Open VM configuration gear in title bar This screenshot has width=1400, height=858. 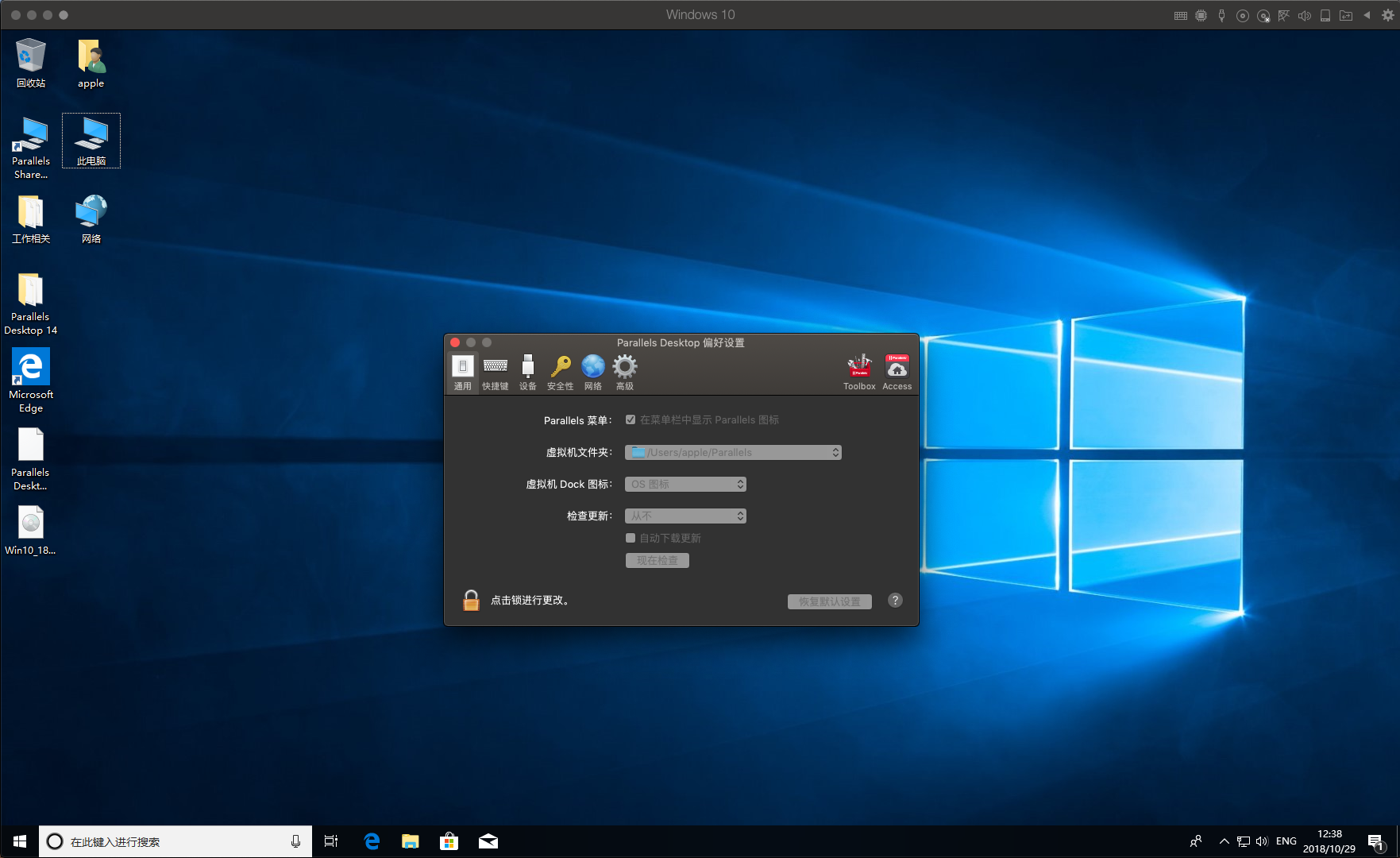click(x=1388, y=15)
